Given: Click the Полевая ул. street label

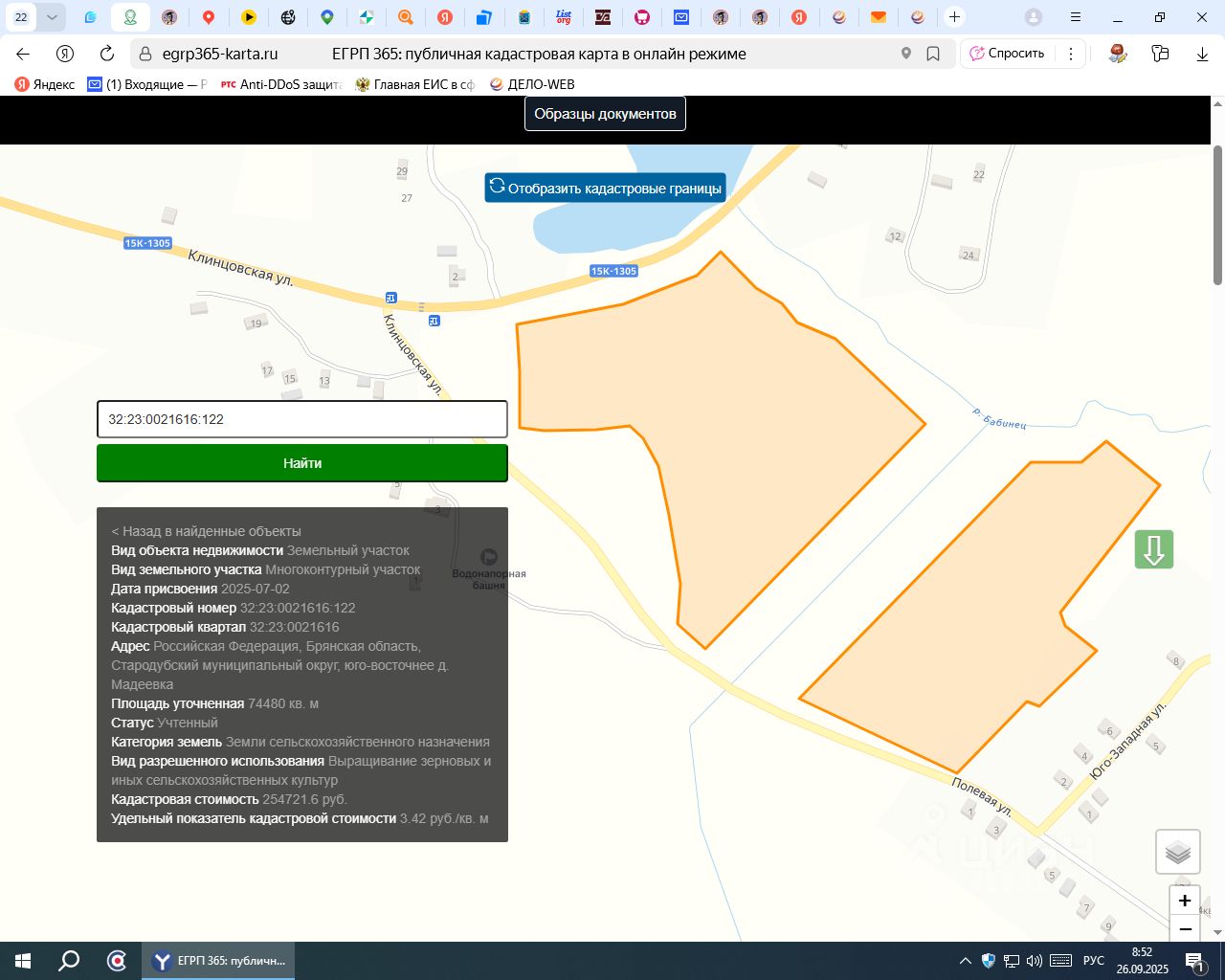Looking at the screenshot, I should [x=981, y=796].
